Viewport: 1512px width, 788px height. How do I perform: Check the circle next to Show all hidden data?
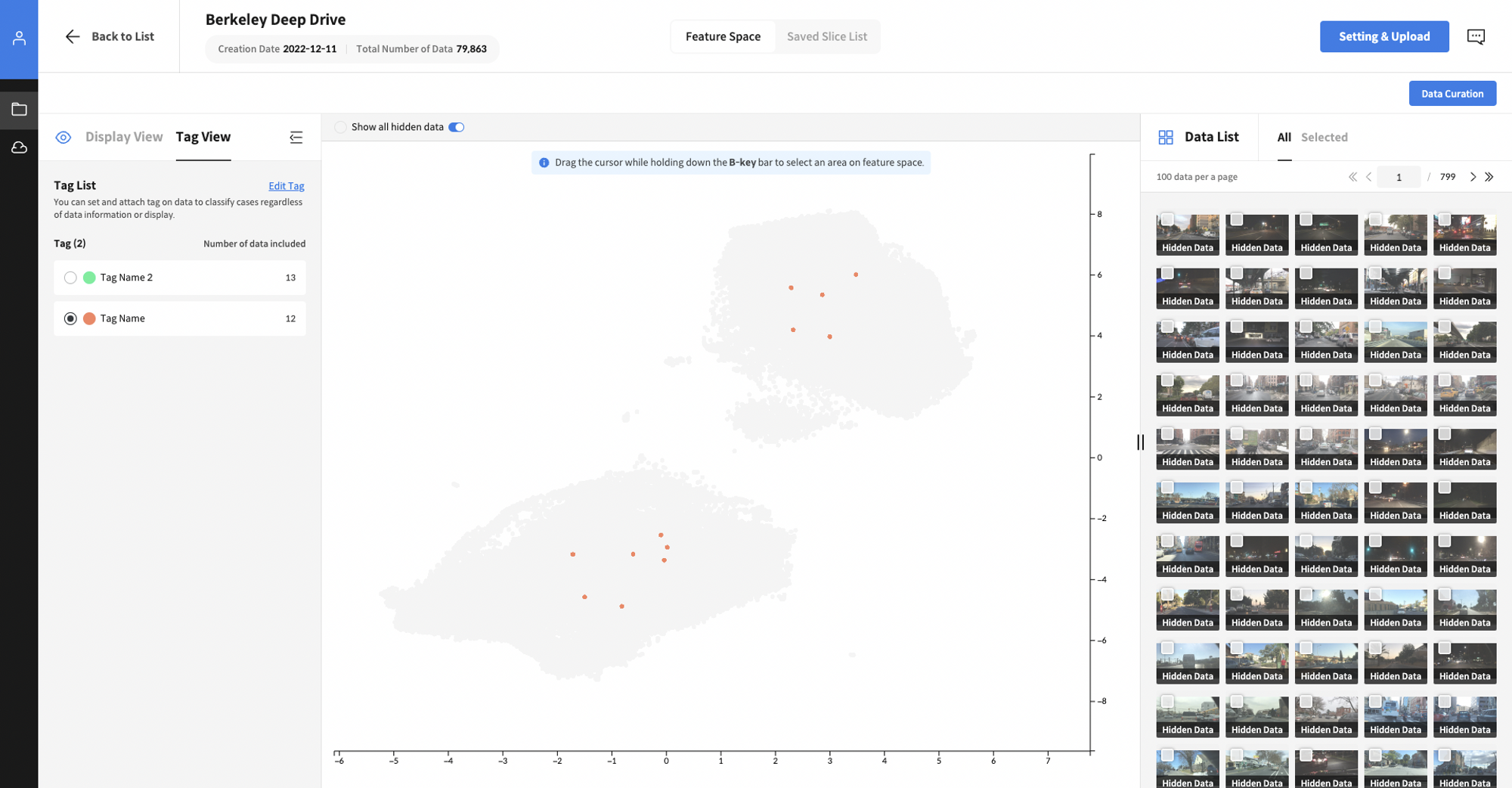pos(341,127)
